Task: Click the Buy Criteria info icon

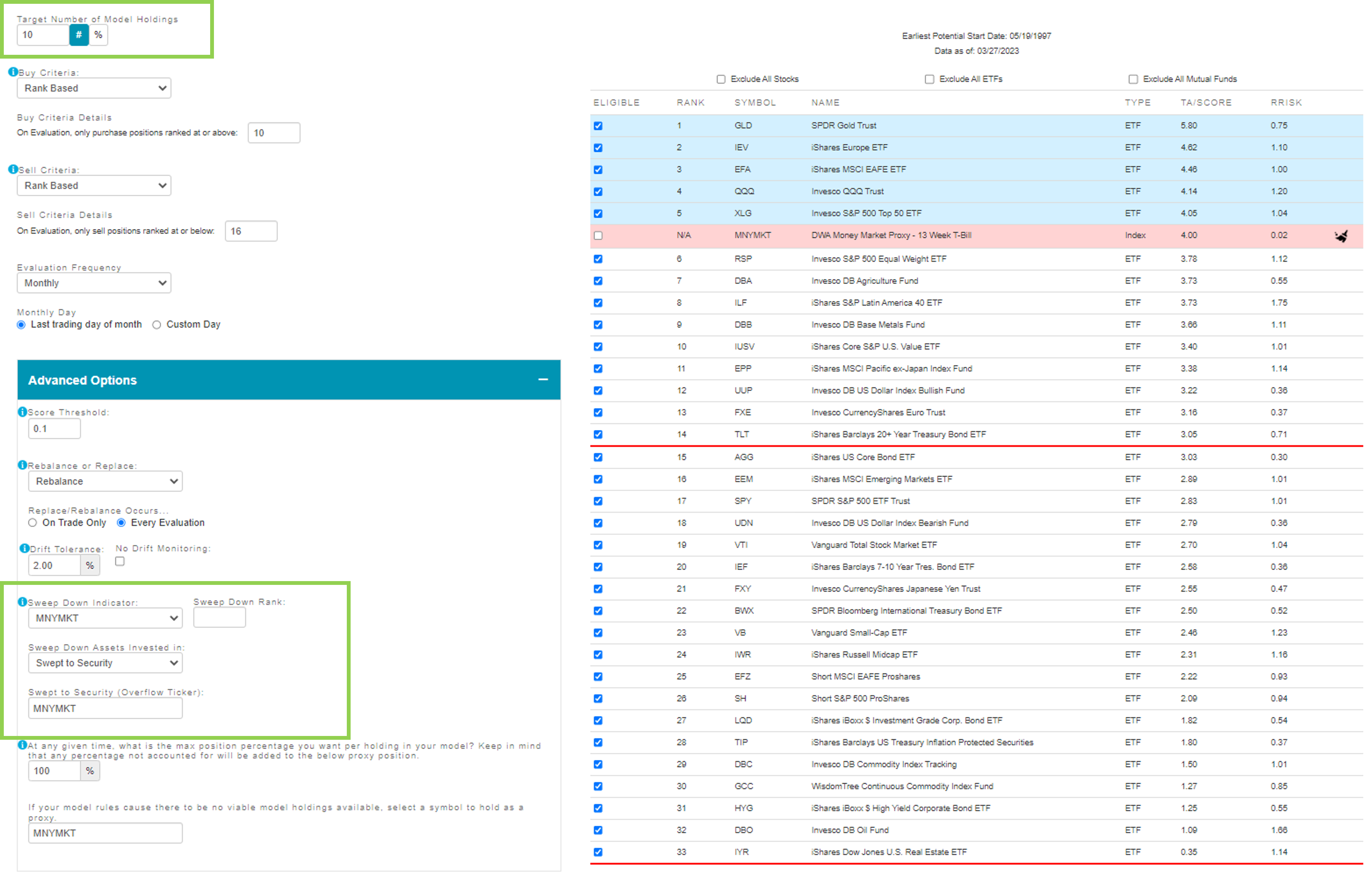Action: tap(13, 72)
